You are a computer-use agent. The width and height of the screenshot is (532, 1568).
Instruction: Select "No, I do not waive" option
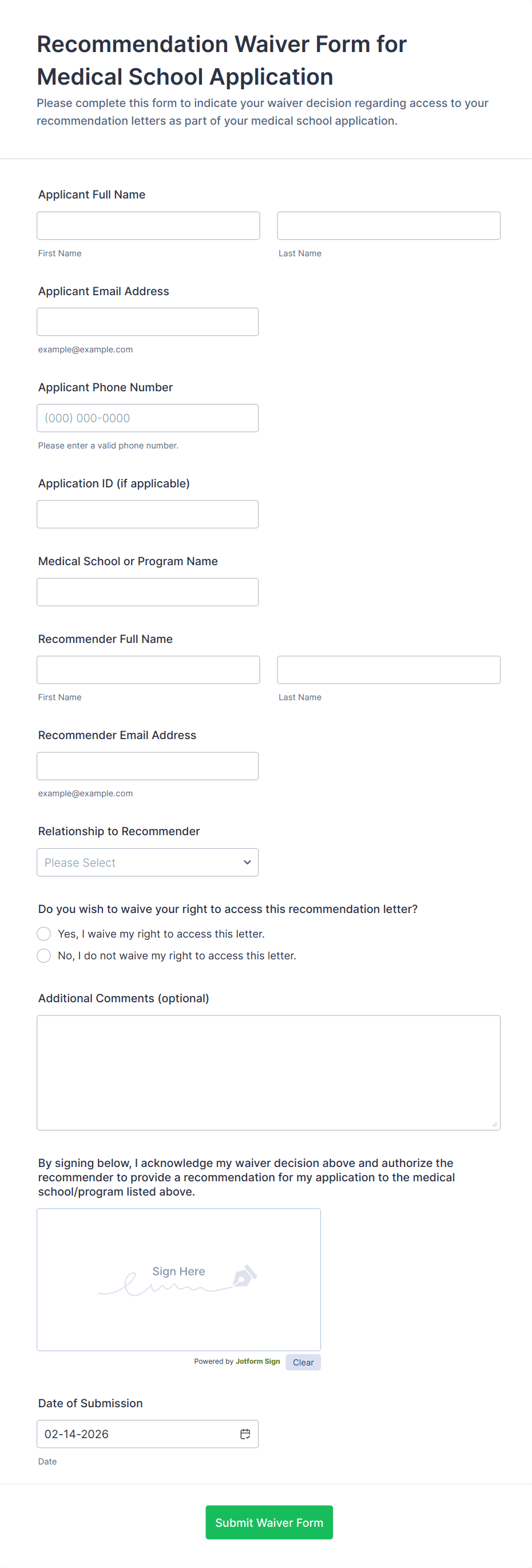(44, 955)
